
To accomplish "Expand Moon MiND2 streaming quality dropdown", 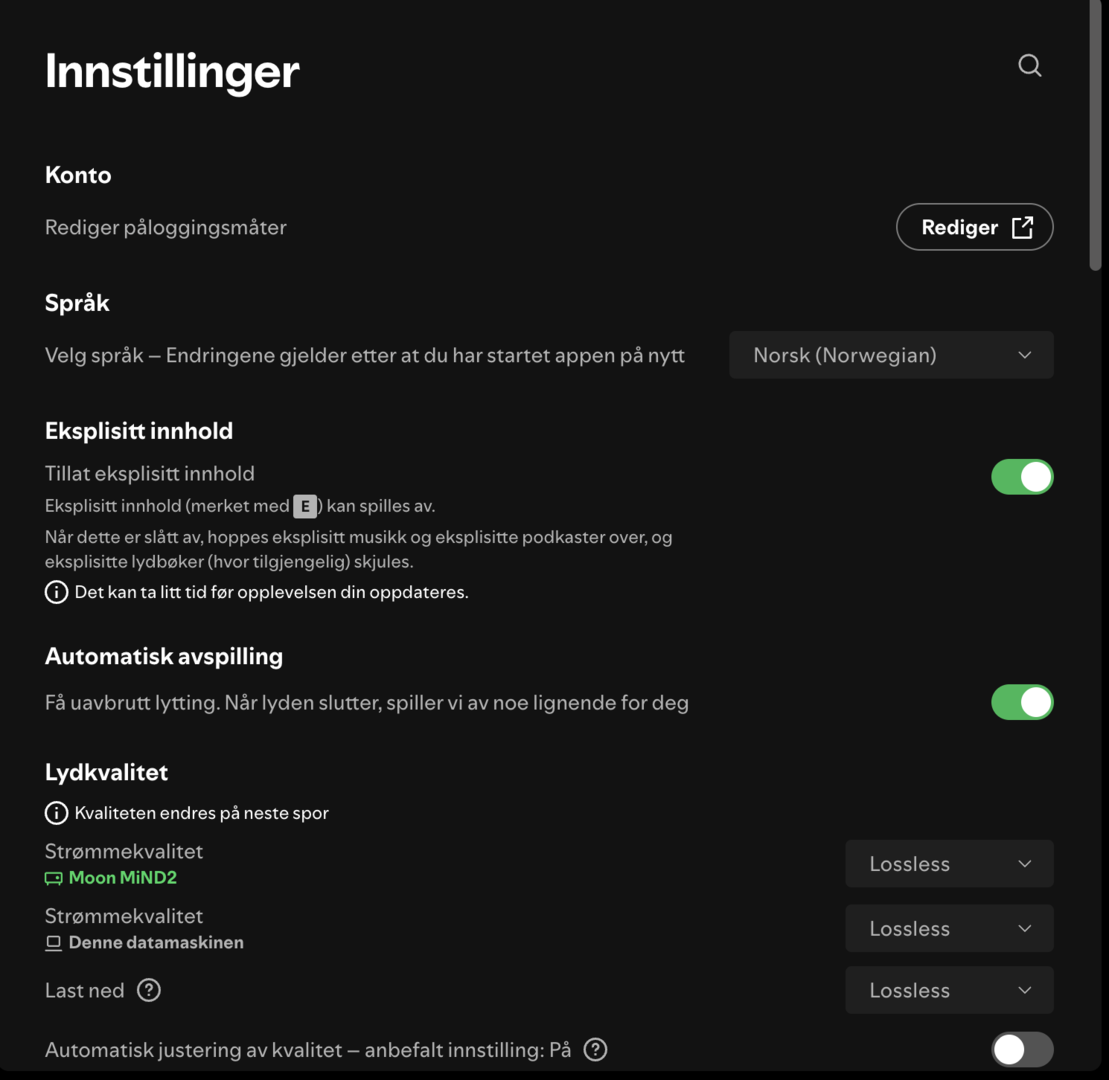I will 948,864.
